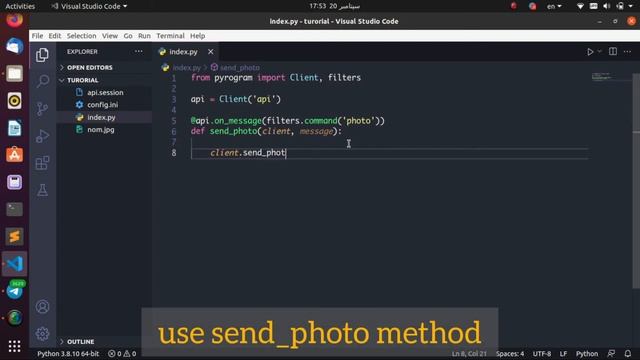Open LibreOffice Writer from the dock
This screenshot has height=360, width=640.
point(14,128)
